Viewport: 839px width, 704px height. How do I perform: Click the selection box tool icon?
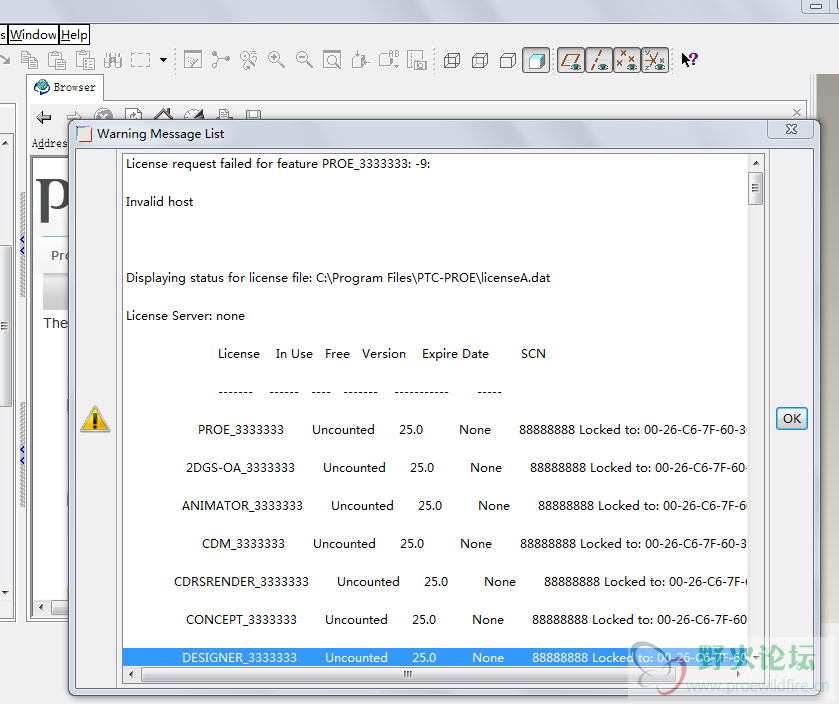click(140, 60)
